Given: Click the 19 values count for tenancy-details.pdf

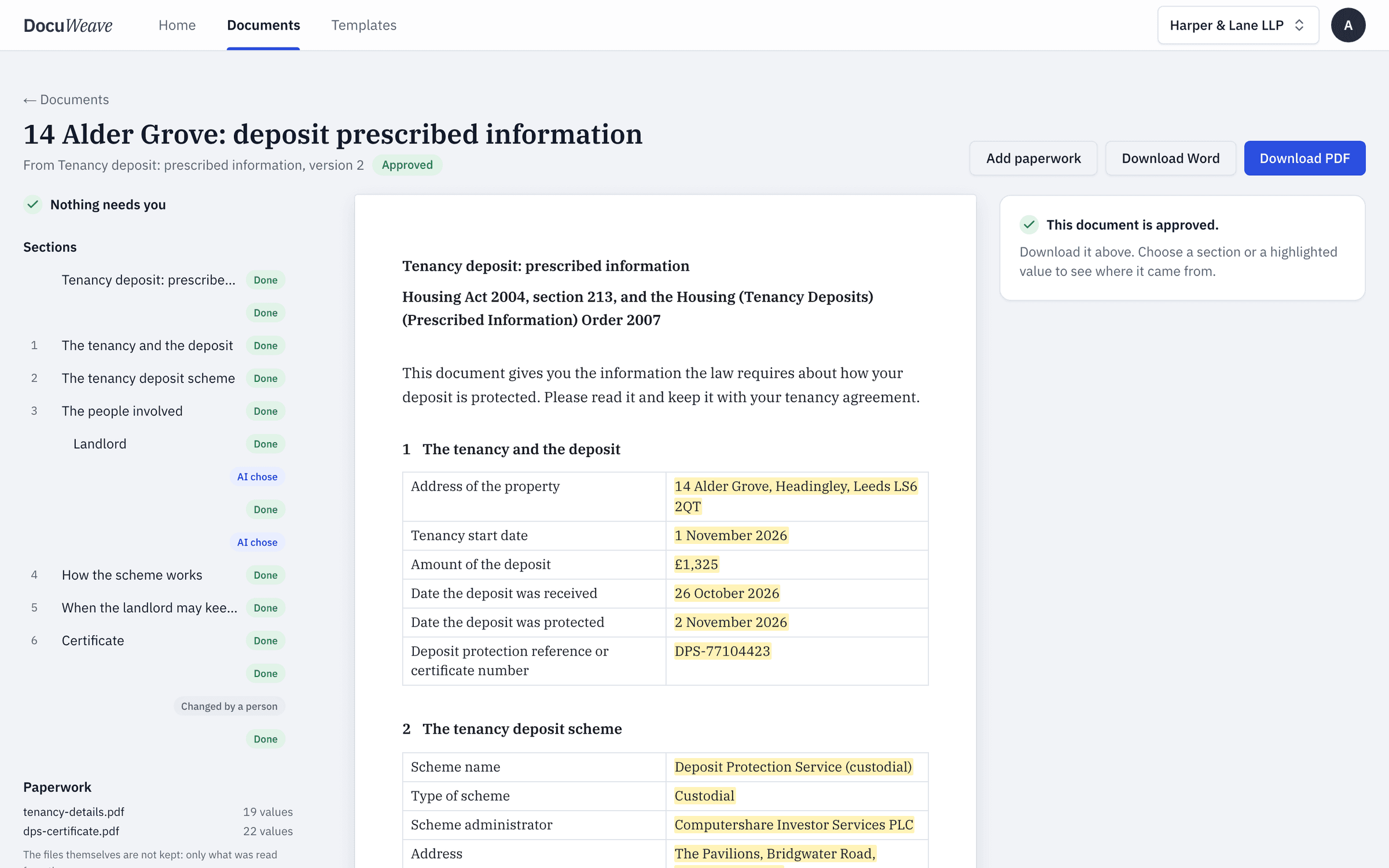Looking at the screenshot, I should click(268, 812).
